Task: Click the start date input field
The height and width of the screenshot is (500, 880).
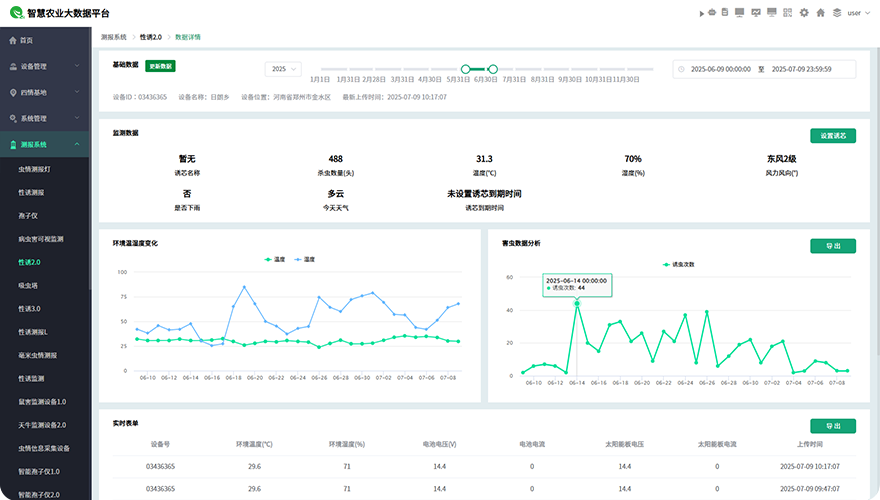Action: pyautogui.click(x=720, y=69)
